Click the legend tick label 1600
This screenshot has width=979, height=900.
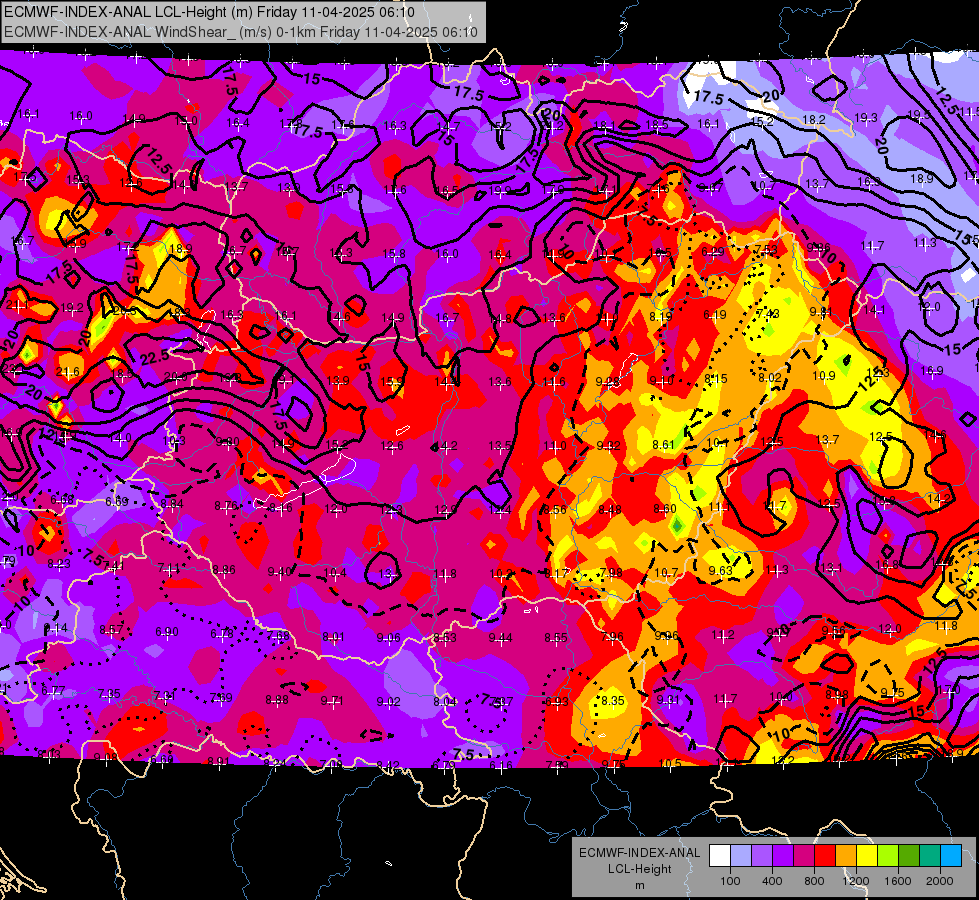(x=898, y=881)
